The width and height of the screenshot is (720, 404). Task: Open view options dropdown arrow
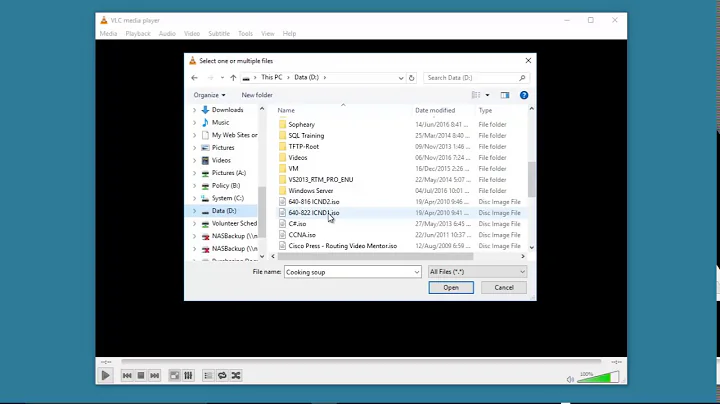(x=487, y=95)
